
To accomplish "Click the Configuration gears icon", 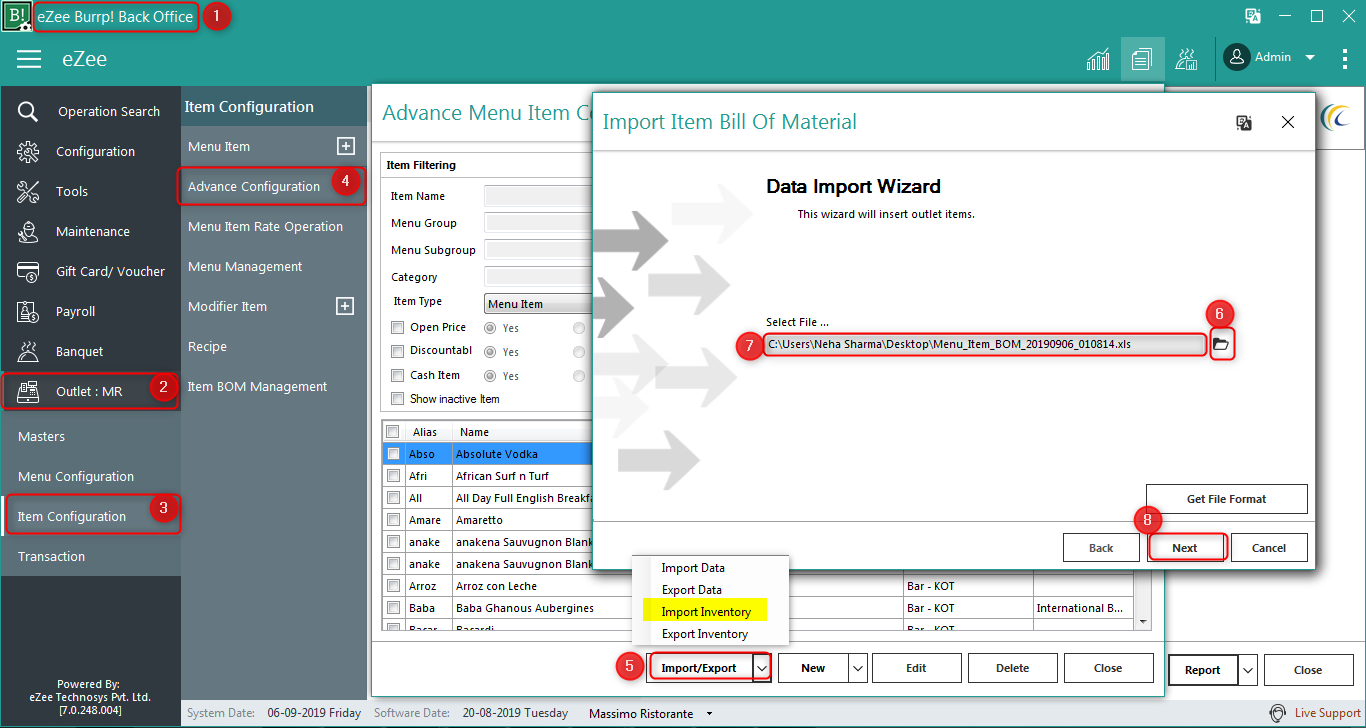I will 28,151.
